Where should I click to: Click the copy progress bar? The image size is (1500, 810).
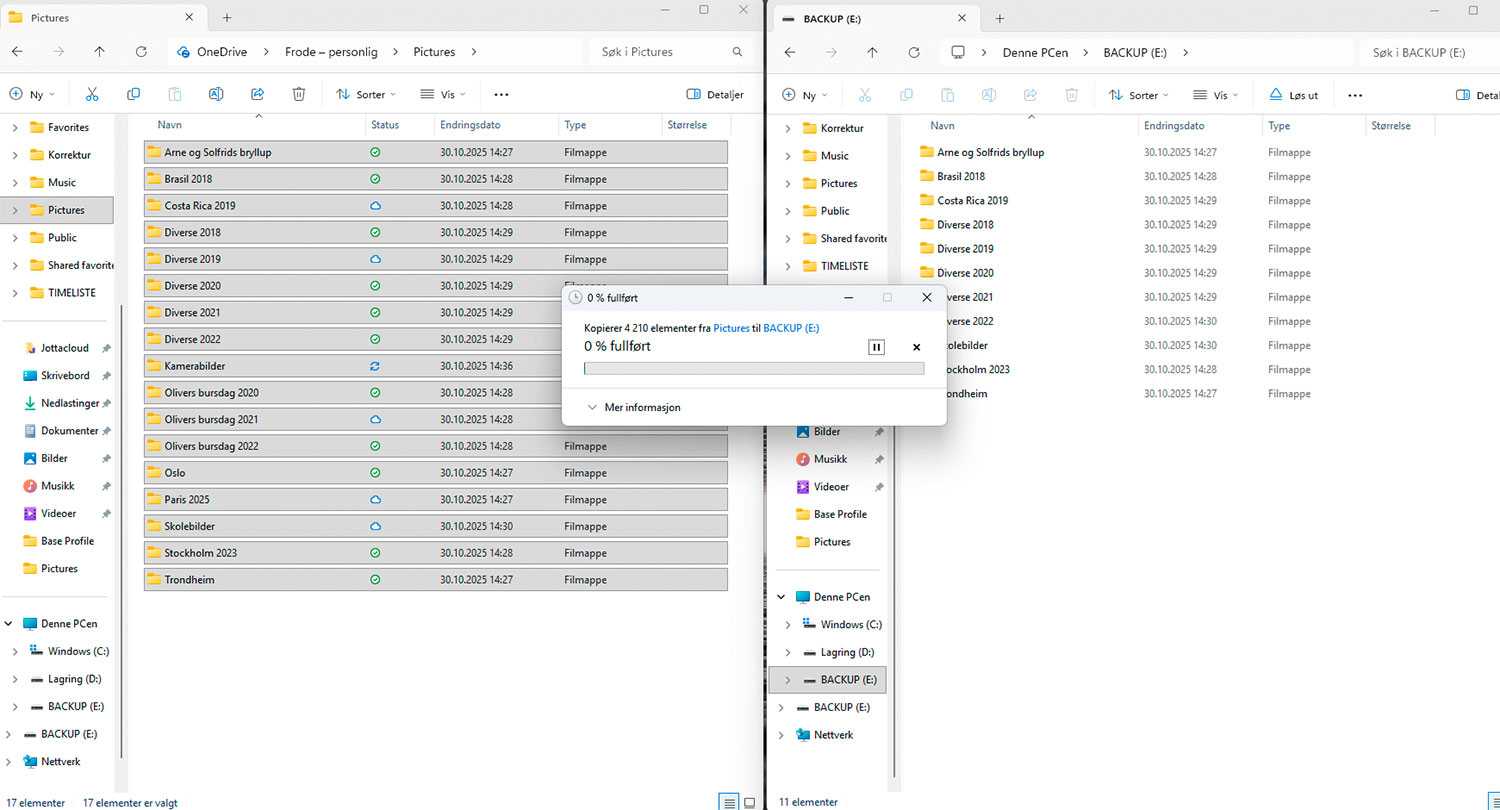click(753, 369)
